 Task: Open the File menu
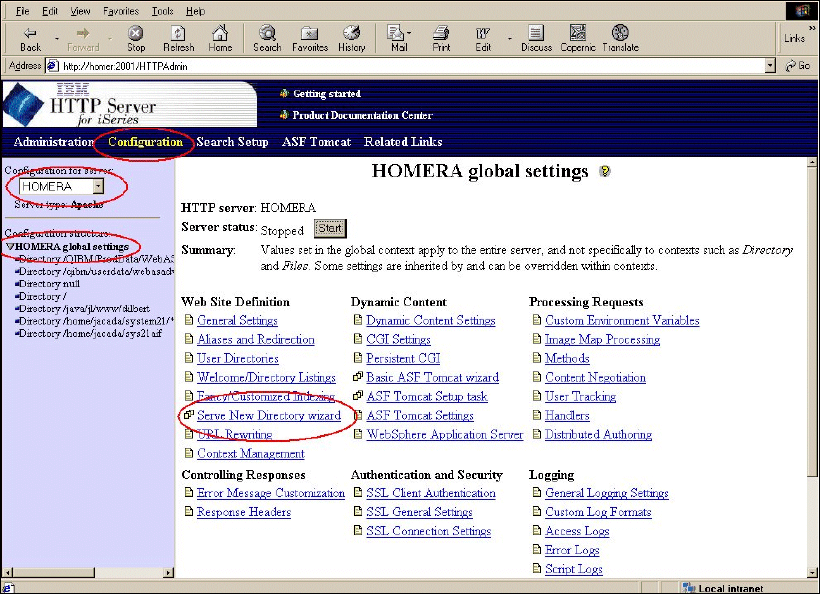click(x=22, y=11)
